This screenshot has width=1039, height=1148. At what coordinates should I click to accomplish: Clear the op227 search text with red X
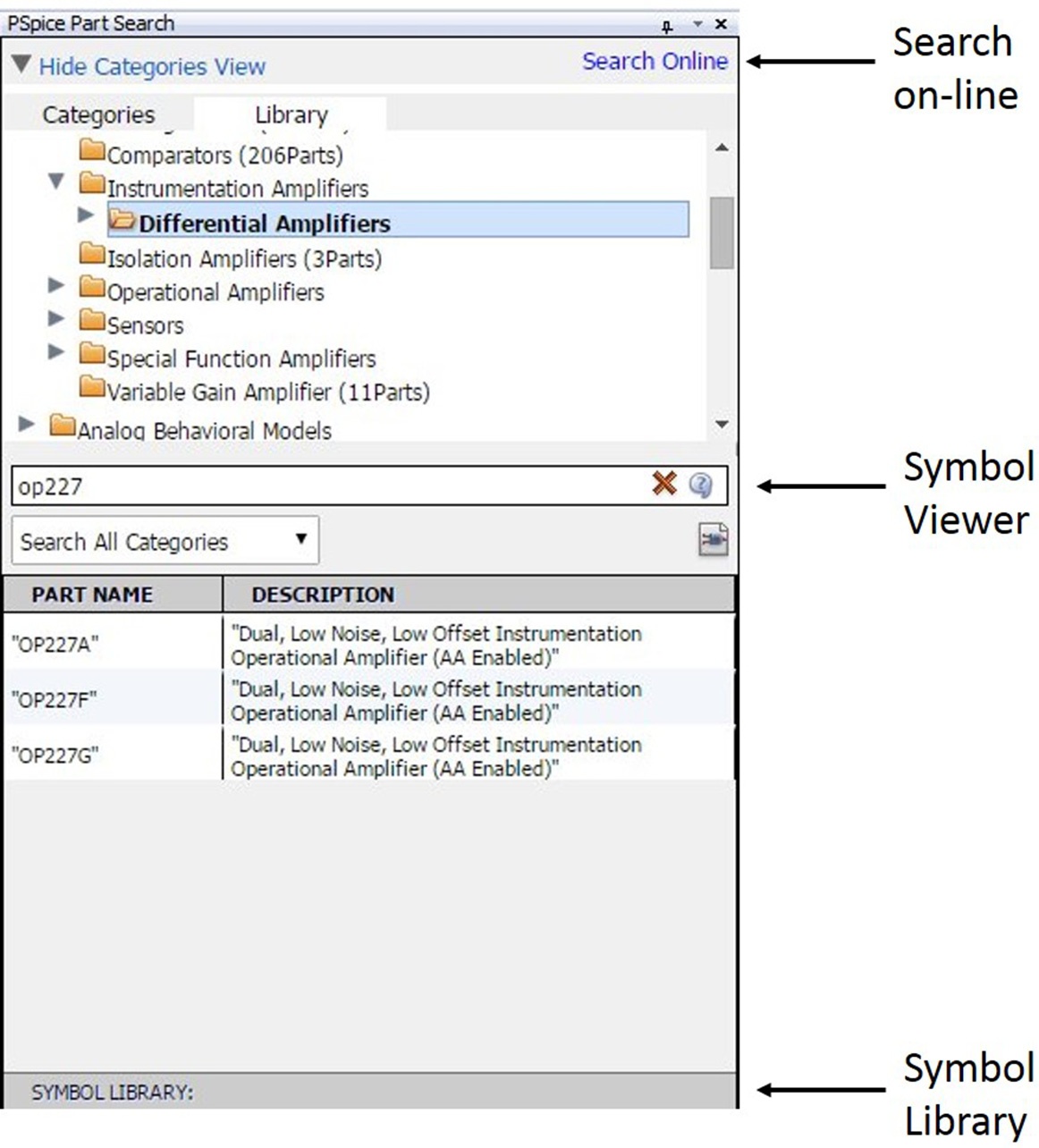tap(664, 484)
